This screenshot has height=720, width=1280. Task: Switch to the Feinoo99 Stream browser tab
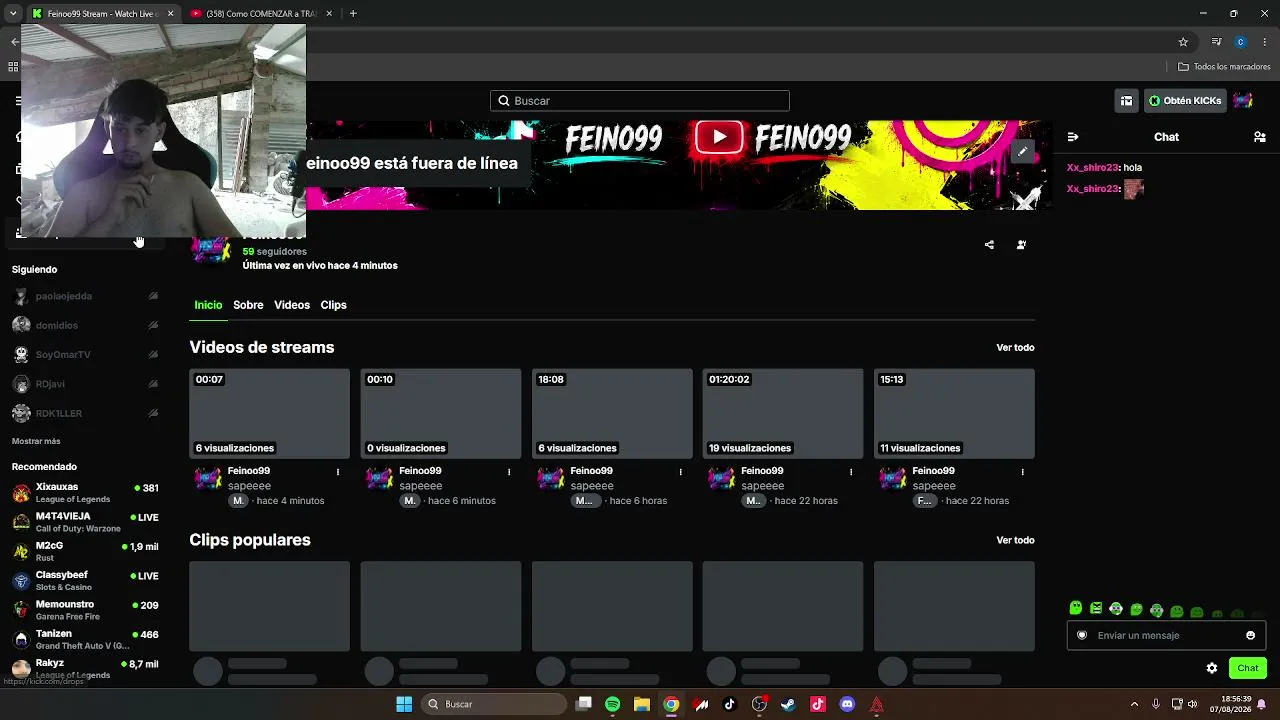pos(102,14)
